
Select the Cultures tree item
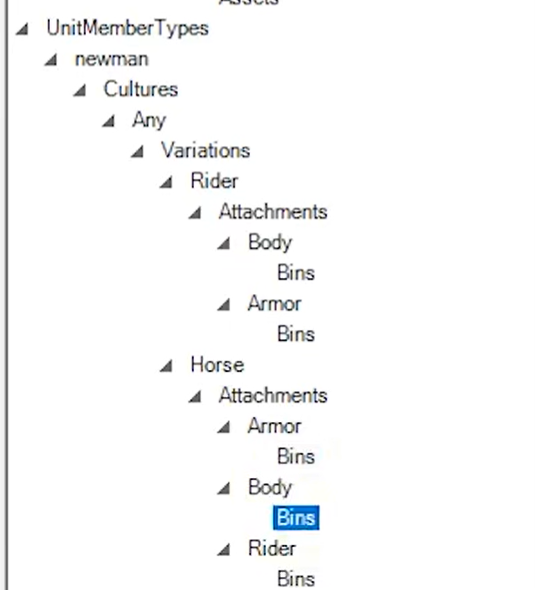(141, 90)
